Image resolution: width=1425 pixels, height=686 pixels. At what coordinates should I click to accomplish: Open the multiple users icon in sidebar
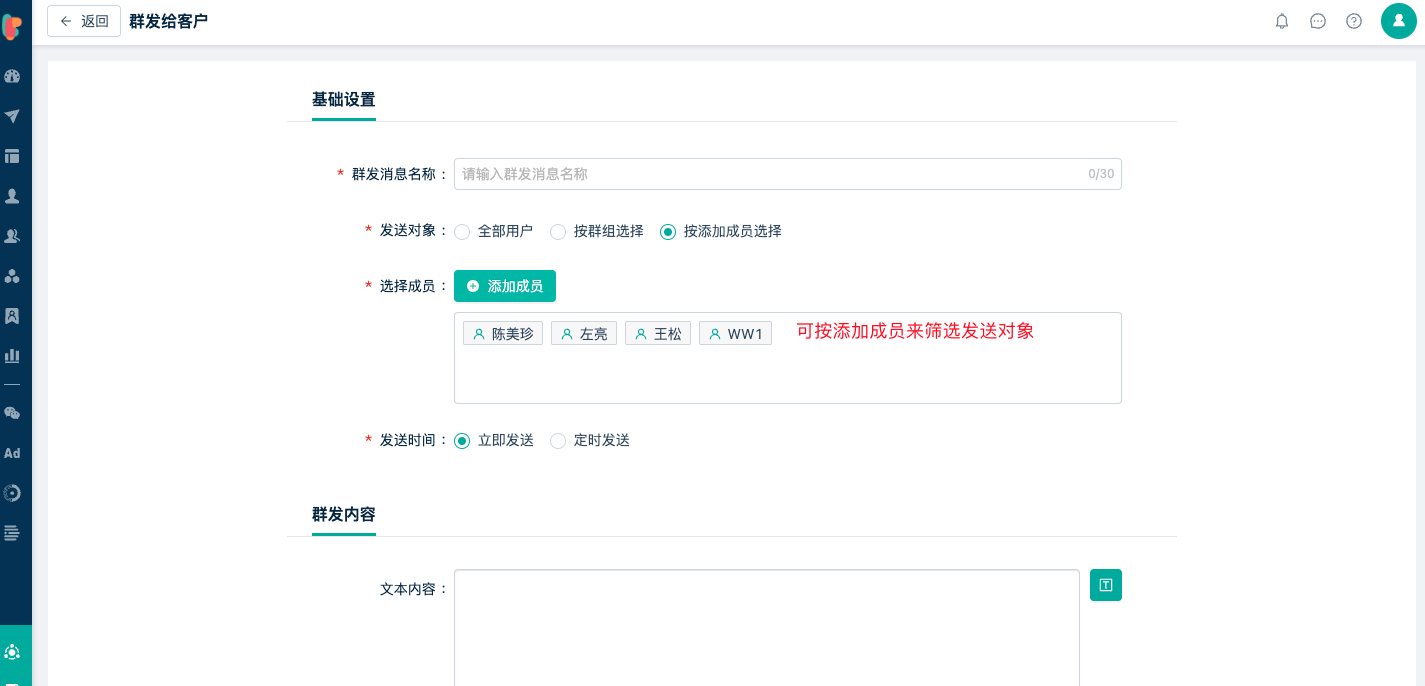(x=12, y=236)
